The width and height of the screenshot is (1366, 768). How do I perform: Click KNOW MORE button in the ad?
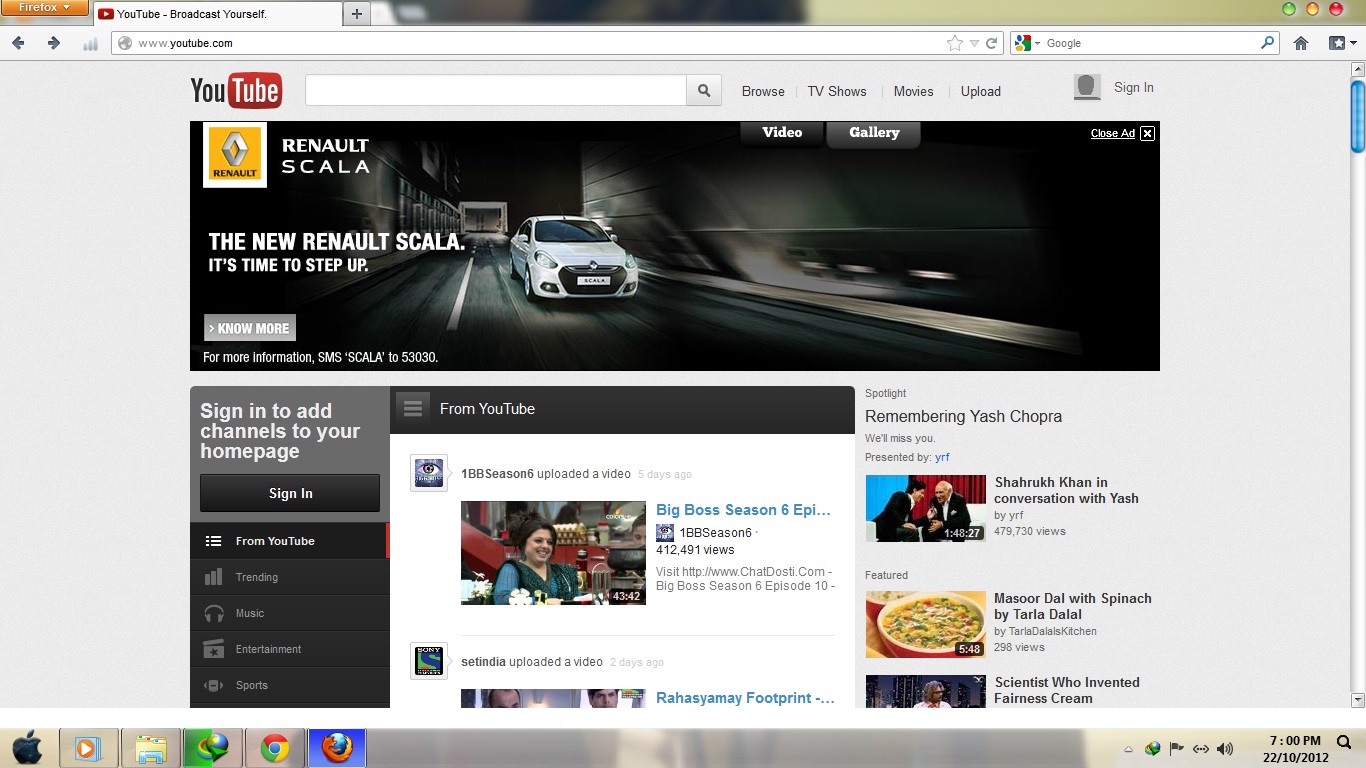click(250, 328)
